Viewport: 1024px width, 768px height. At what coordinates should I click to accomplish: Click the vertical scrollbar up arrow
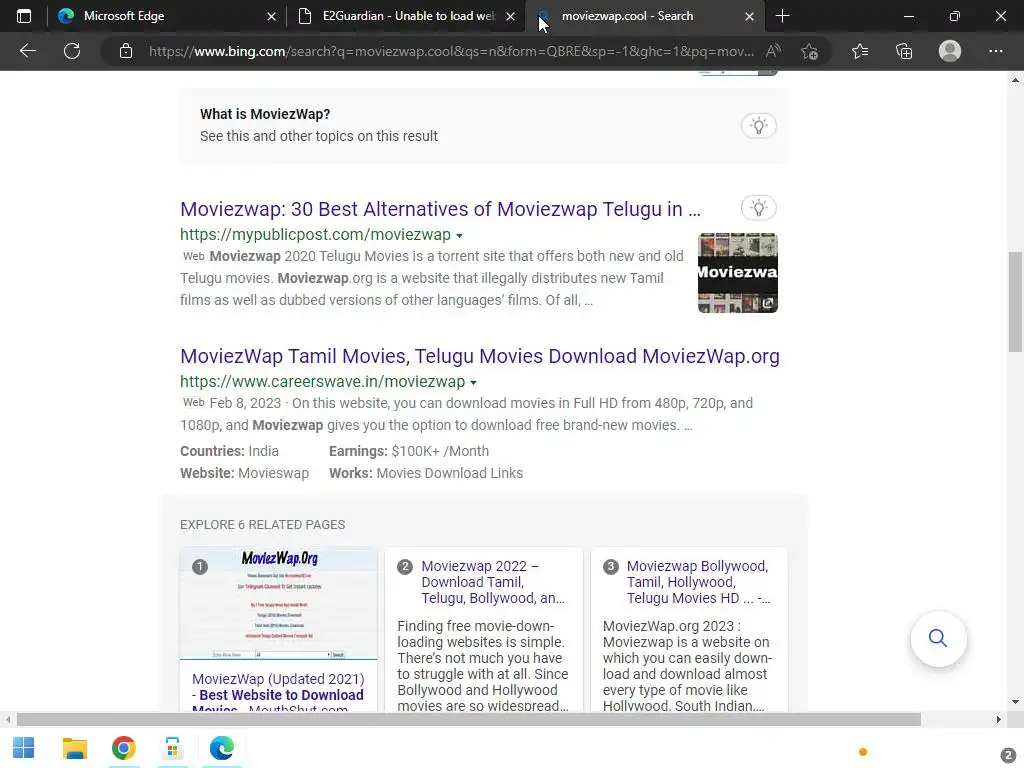point(1015,80)
